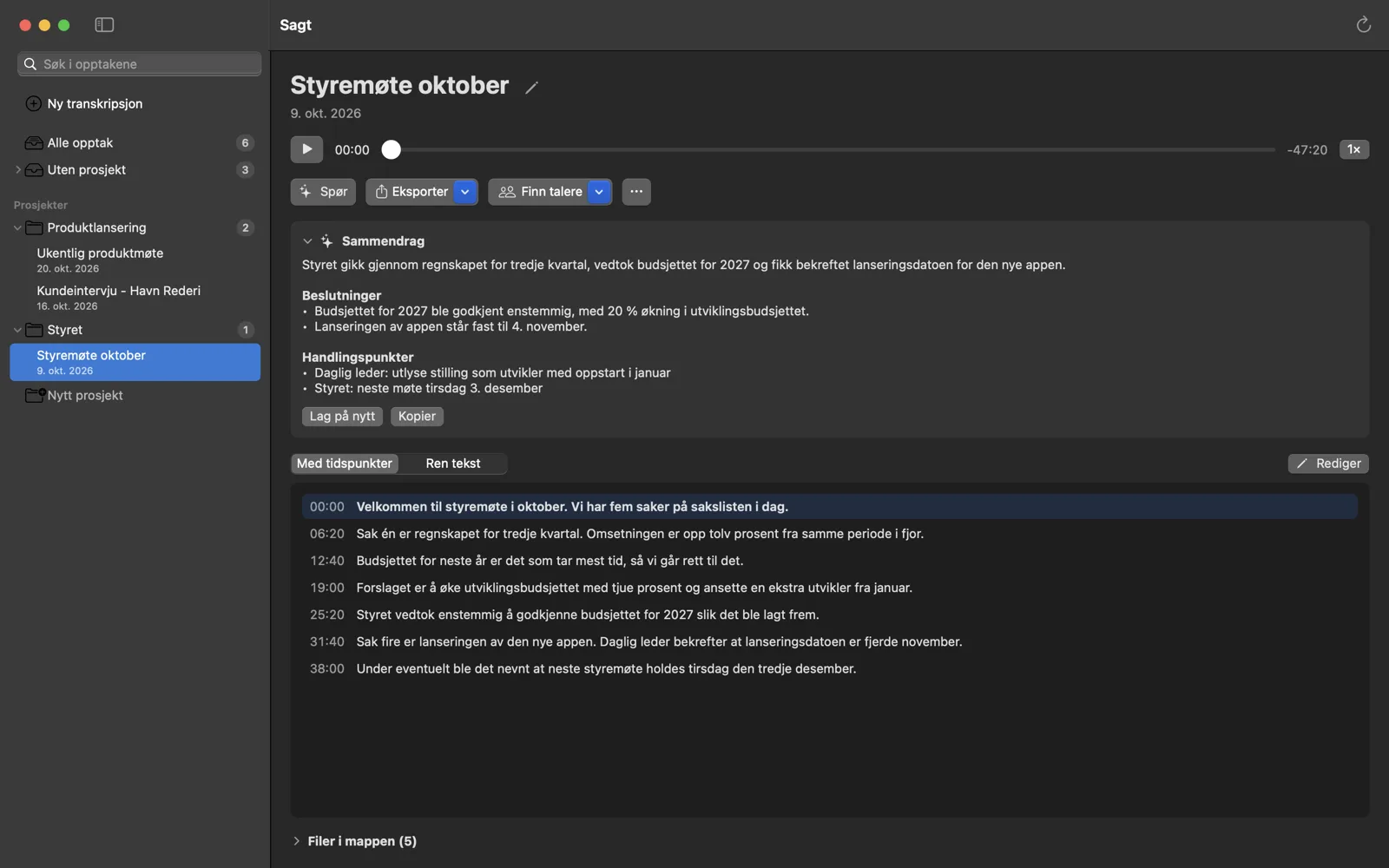1389x868 pixels.
Task: Expand Filer i mappen (5)
Action: click(296, 841)
